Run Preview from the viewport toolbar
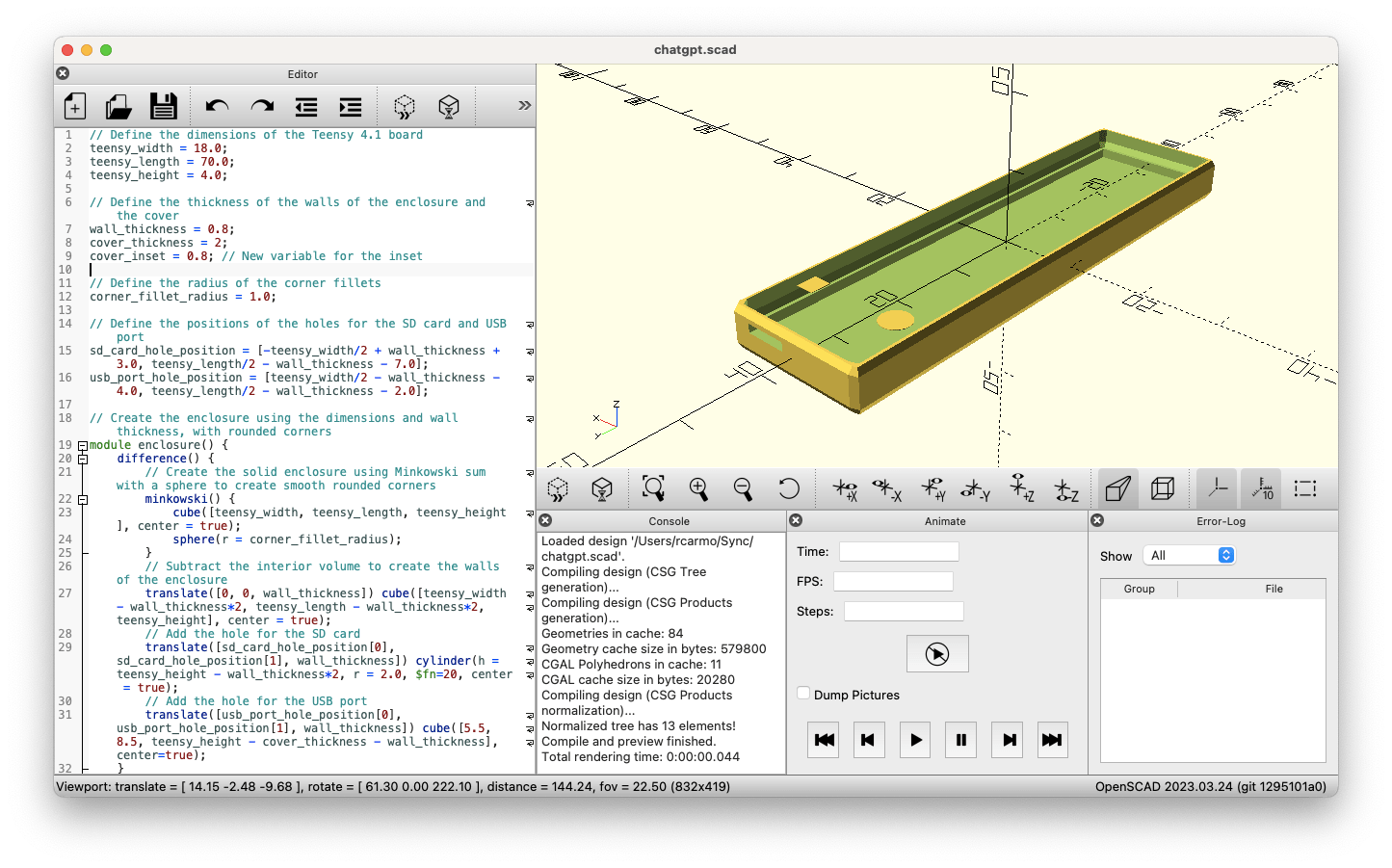 pyautogui.click(x=558, y=489)
